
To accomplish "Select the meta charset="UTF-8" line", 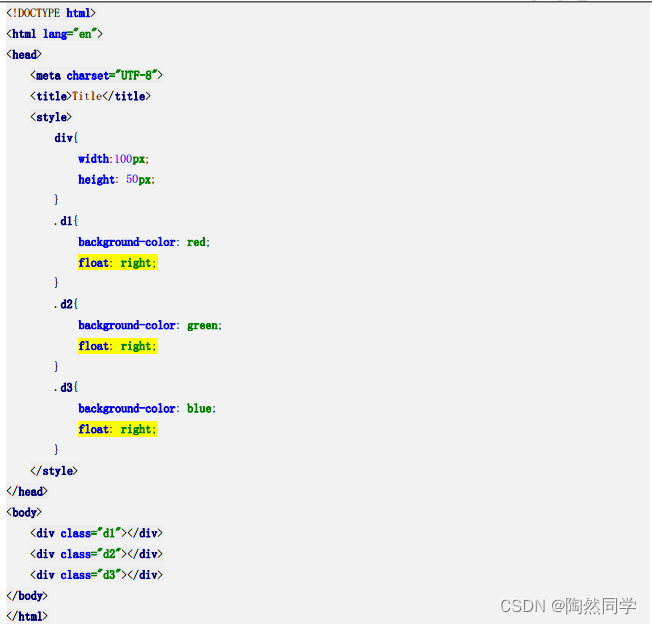I will [x=96, y=76].
